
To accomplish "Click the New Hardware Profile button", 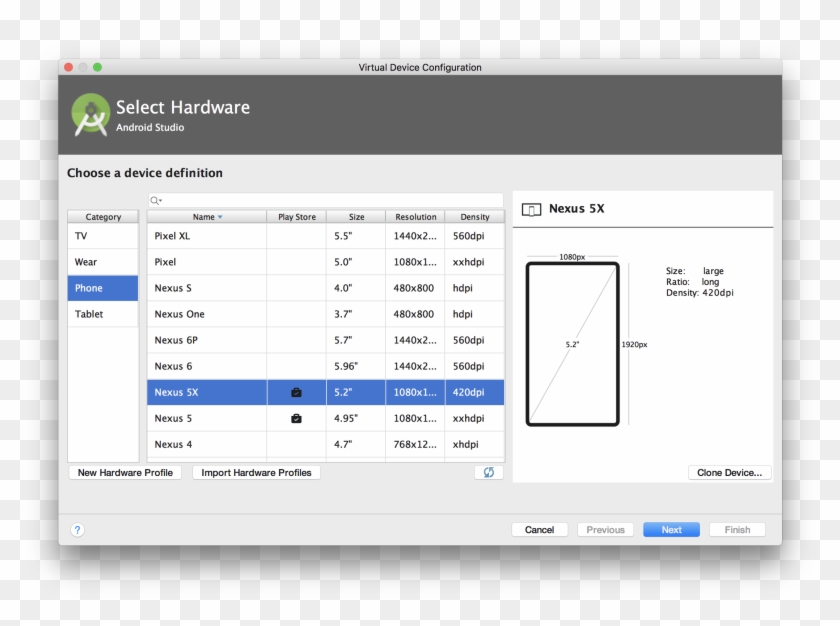I will coord(125,473).
